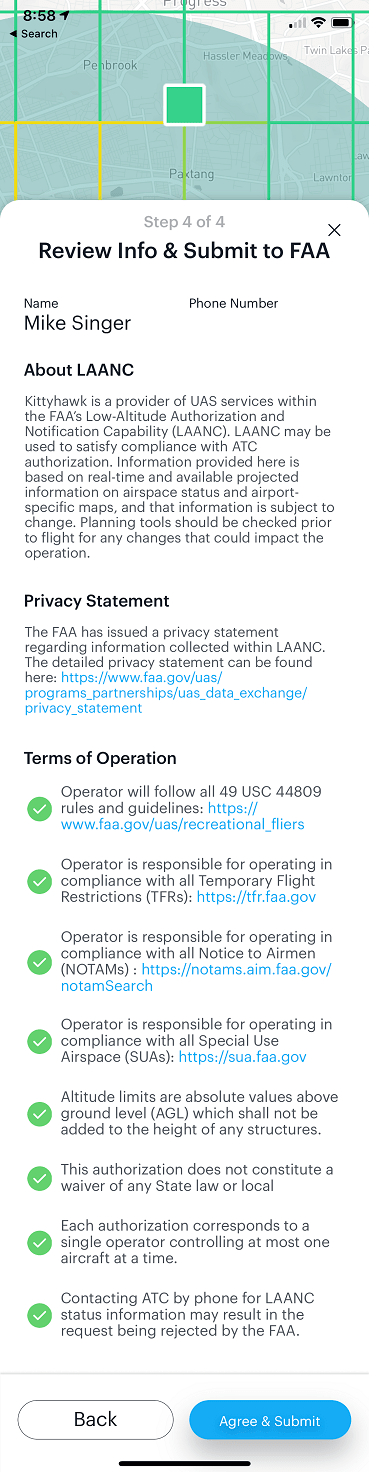
Task: Toggle the single operator authorization checkmark
Action: pos(39,1242)
